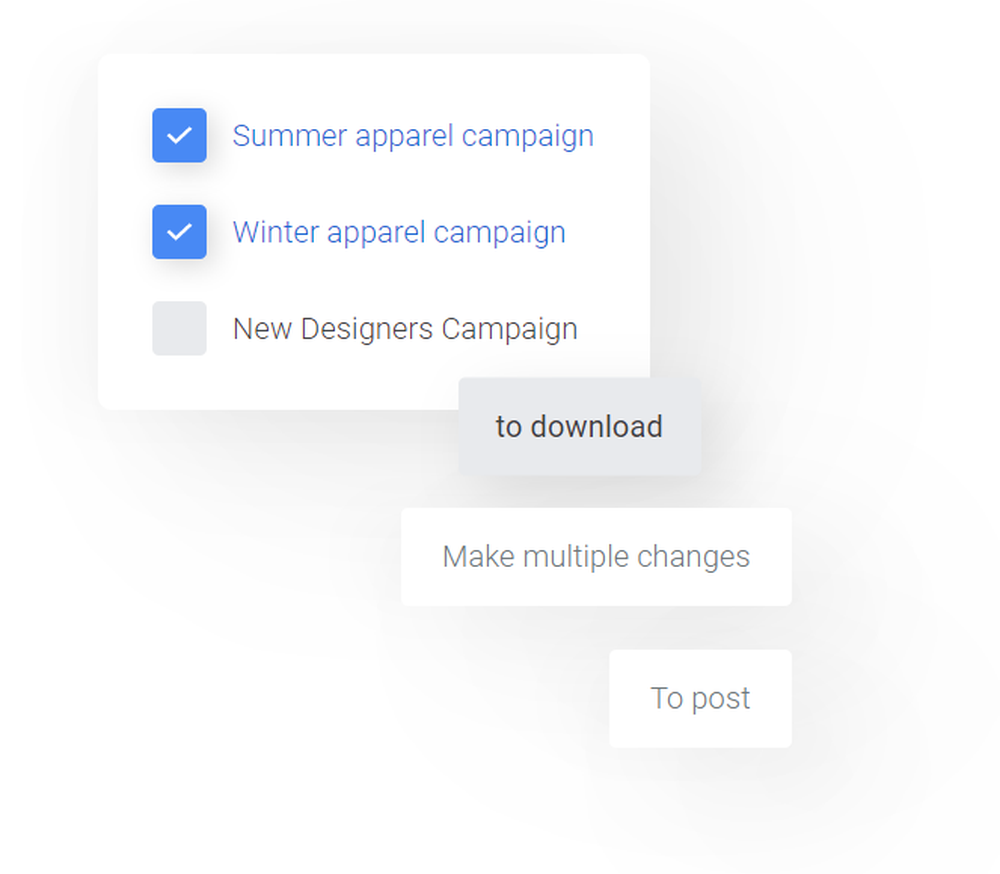Click the Winter apparel campaign label
This screenshot has height=874, width=1000.
click(x=399, y=232)
